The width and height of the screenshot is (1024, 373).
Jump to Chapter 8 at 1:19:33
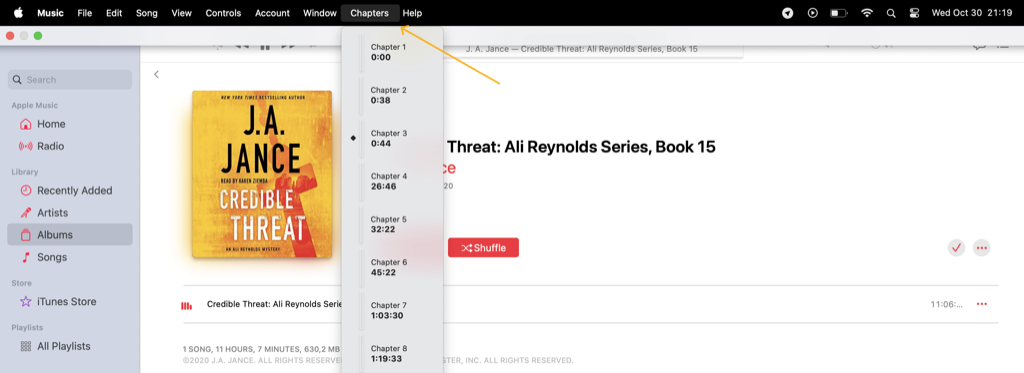click(392, 354)
